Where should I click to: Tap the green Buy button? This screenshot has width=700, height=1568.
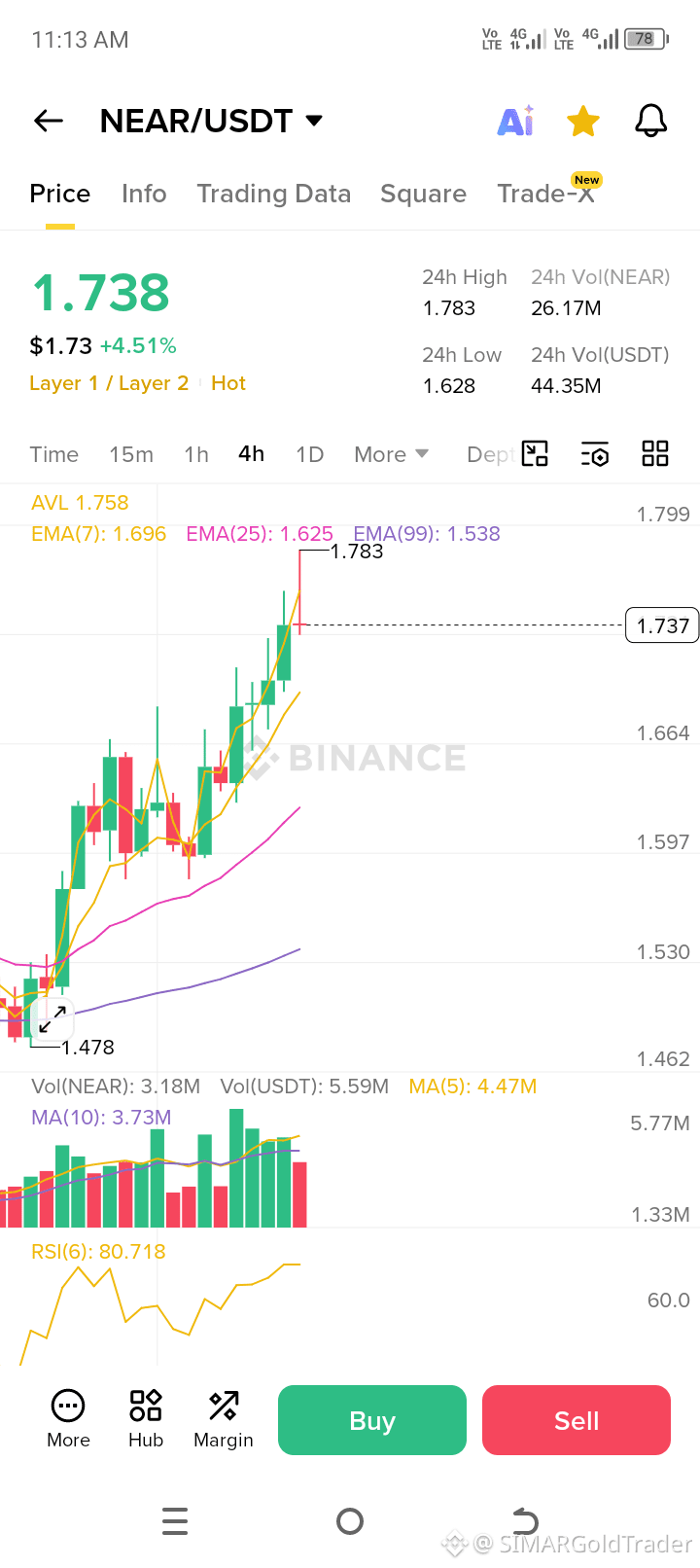tap(372, 1420)
